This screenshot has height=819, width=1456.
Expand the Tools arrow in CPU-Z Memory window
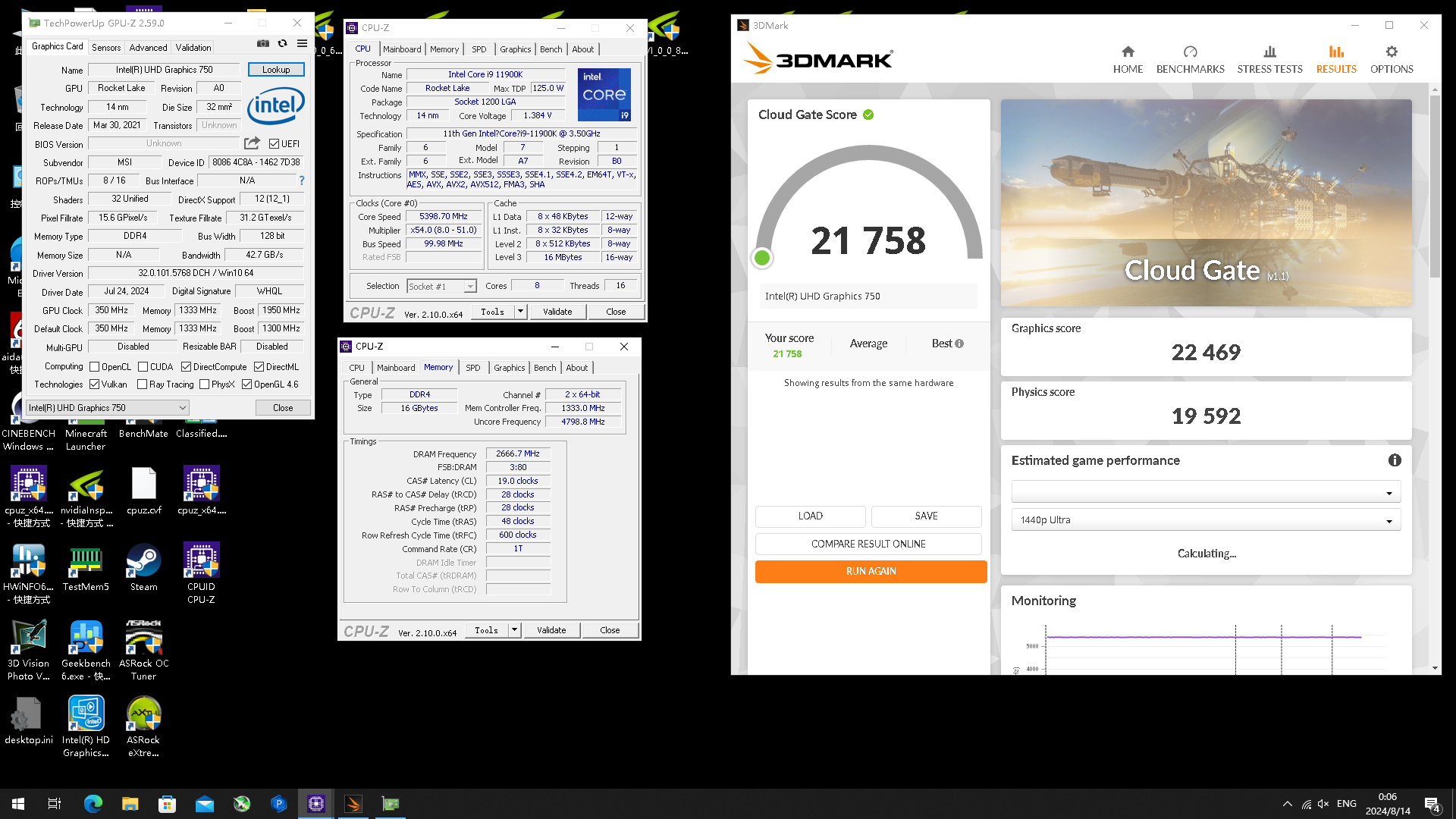tap(514, 630)
